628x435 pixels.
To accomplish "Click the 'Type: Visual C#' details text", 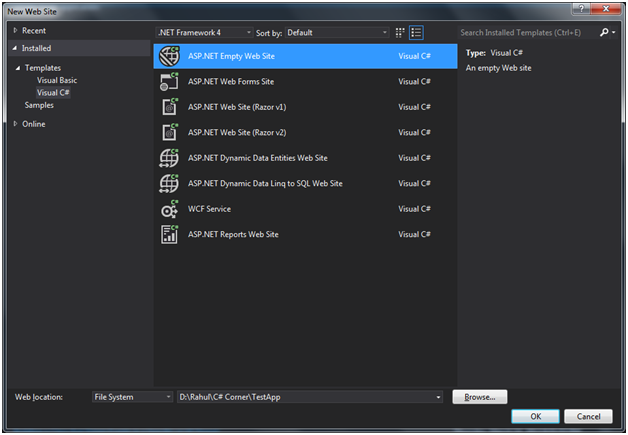I will [x=494, y=53].
